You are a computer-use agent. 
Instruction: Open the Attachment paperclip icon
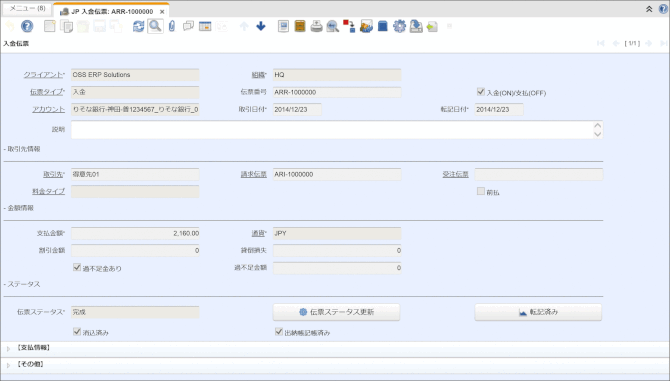[172, 26]
